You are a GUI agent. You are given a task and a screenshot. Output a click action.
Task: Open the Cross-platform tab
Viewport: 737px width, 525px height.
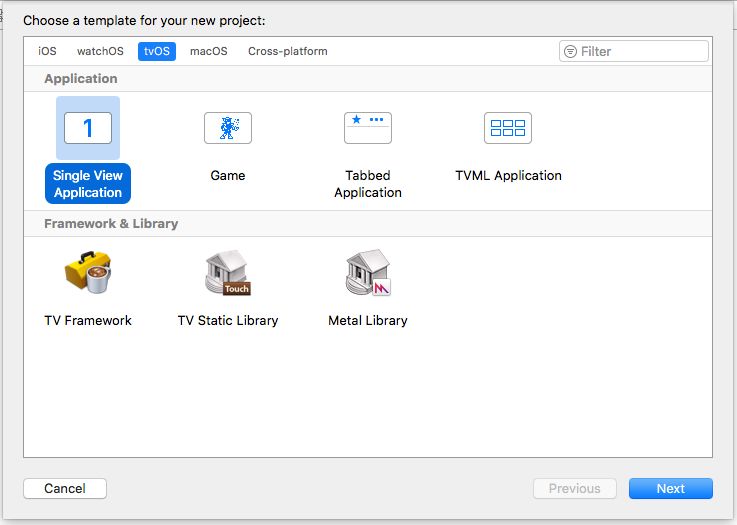(288, 51)
